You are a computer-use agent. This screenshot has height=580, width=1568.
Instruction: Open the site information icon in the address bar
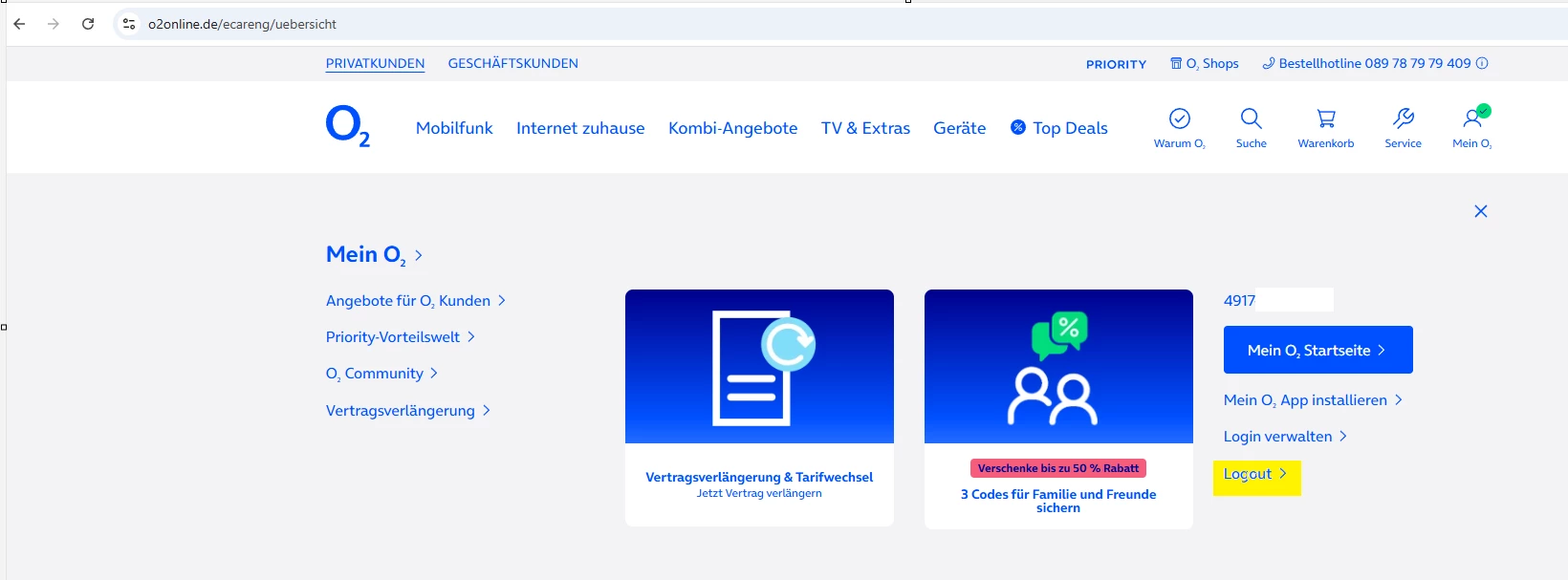tap(129, 24)
